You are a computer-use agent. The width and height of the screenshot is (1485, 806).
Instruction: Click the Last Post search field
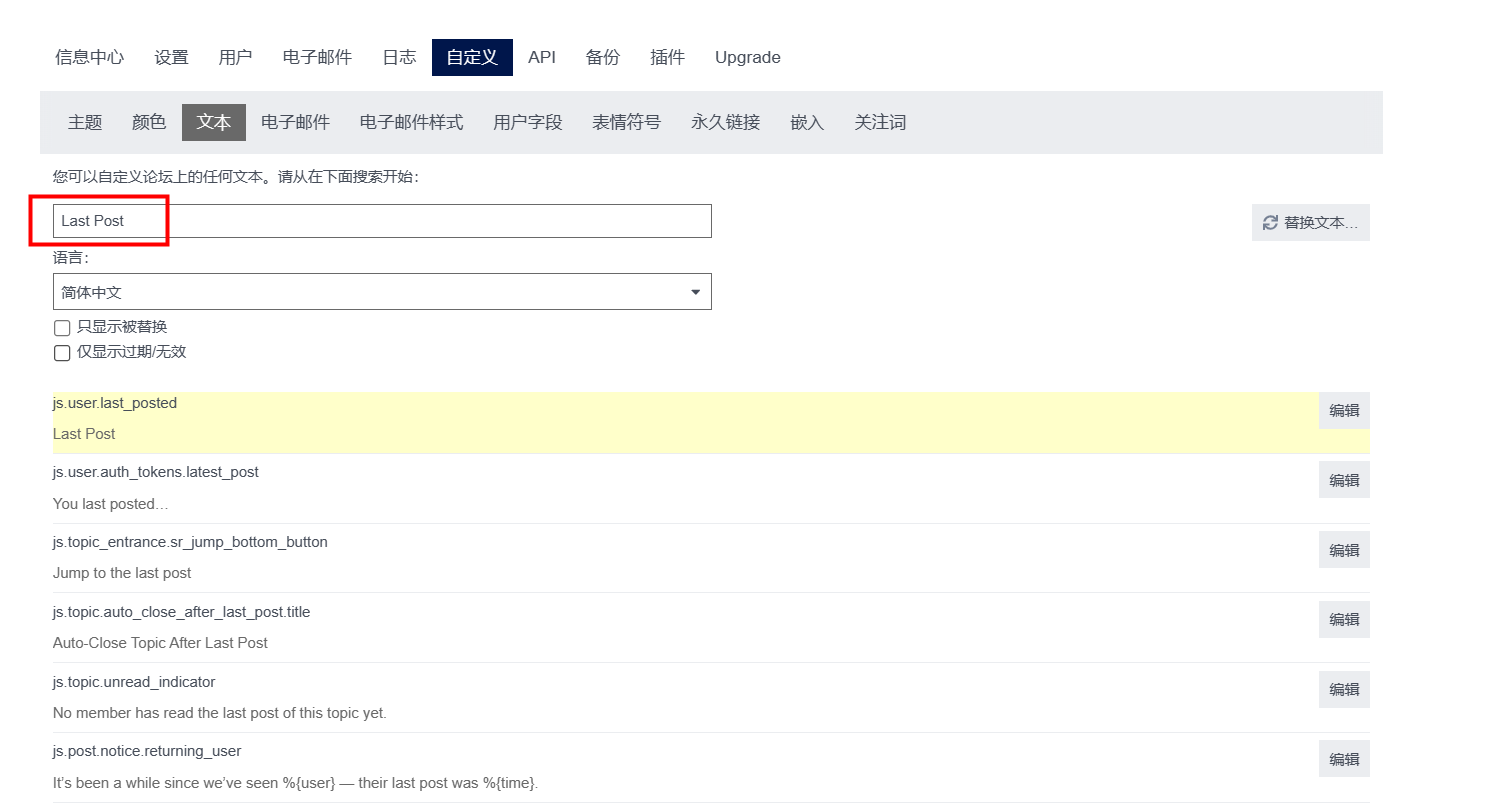[381, 221]
